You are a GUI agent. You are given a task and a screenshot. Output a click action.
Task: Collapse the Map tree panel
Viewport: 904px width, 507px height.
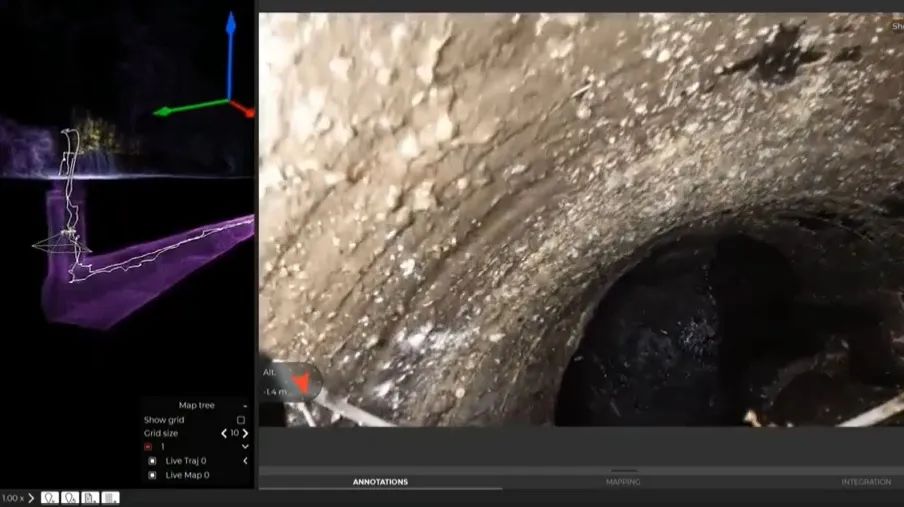pos(245,406)
